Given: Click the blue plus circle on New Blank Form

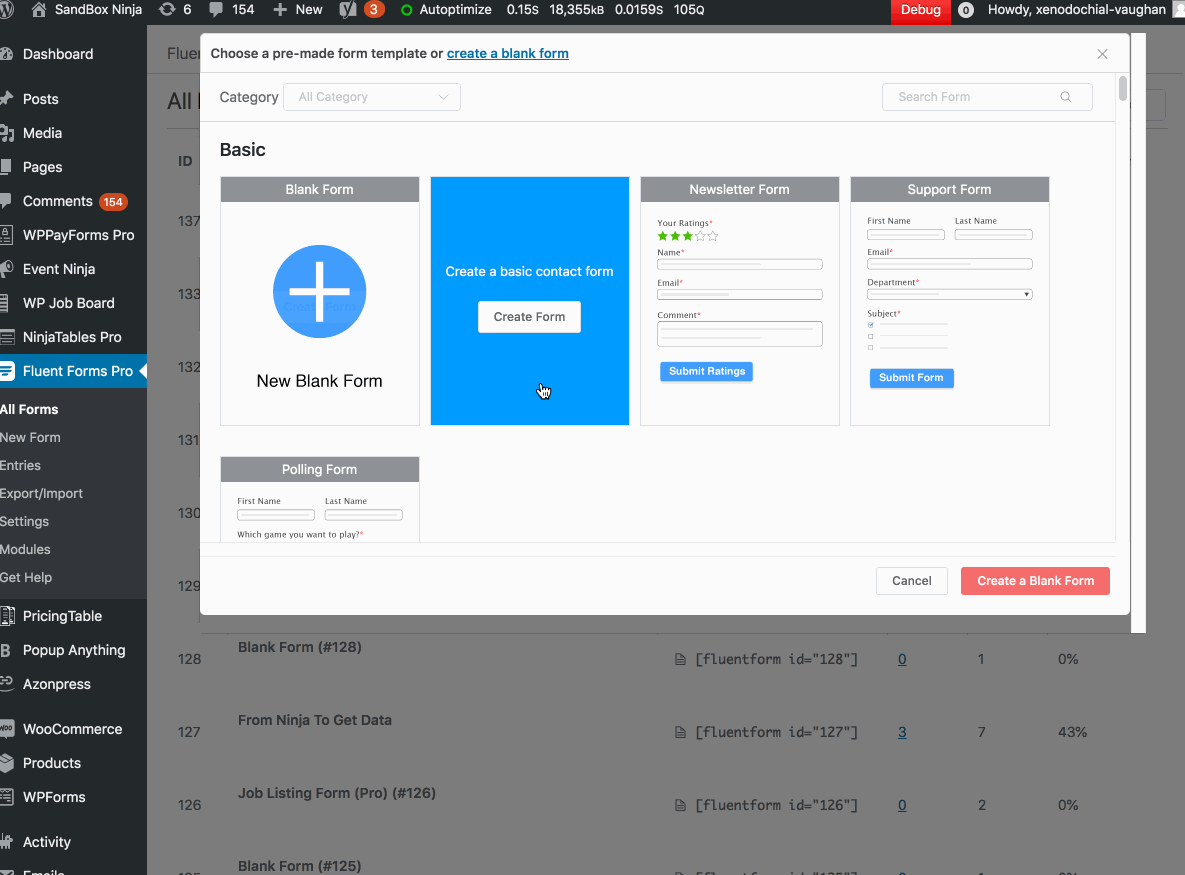Looking at the screenshot, I should (319, 291).
